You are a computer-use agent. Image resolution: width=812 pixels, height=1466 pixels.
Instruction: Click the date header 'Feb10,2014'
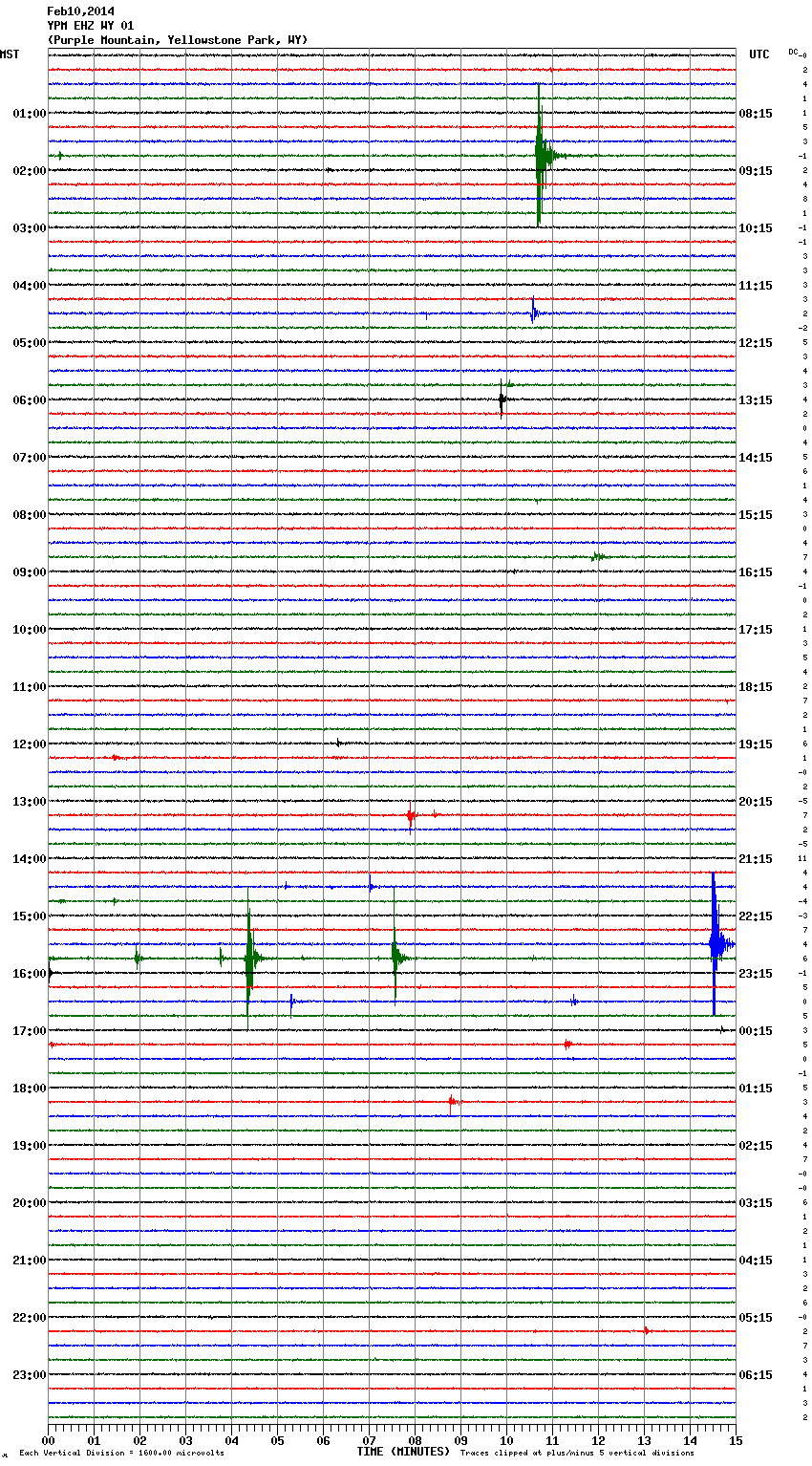(80, 11)
